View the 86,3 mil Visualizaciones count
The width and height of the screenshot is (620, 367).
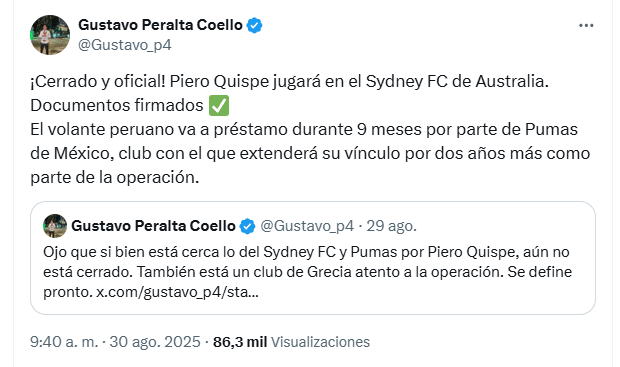pyautogui.click(x=291, y=342)
